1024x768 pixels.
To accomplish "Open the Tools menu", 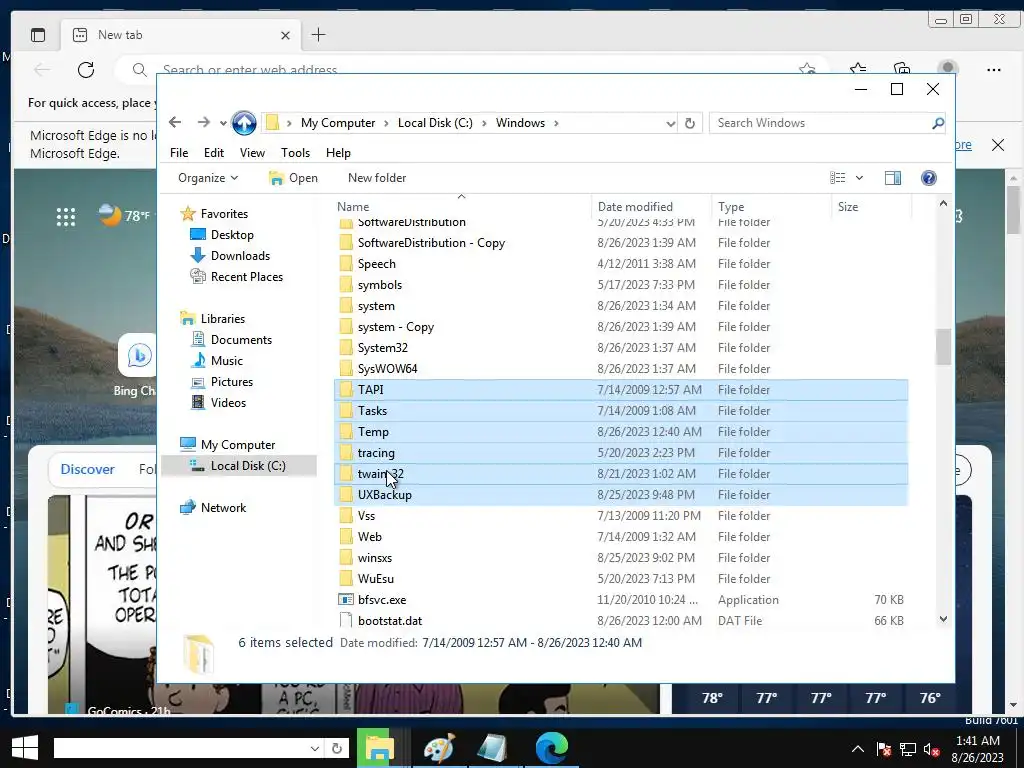I will (295, 152).
